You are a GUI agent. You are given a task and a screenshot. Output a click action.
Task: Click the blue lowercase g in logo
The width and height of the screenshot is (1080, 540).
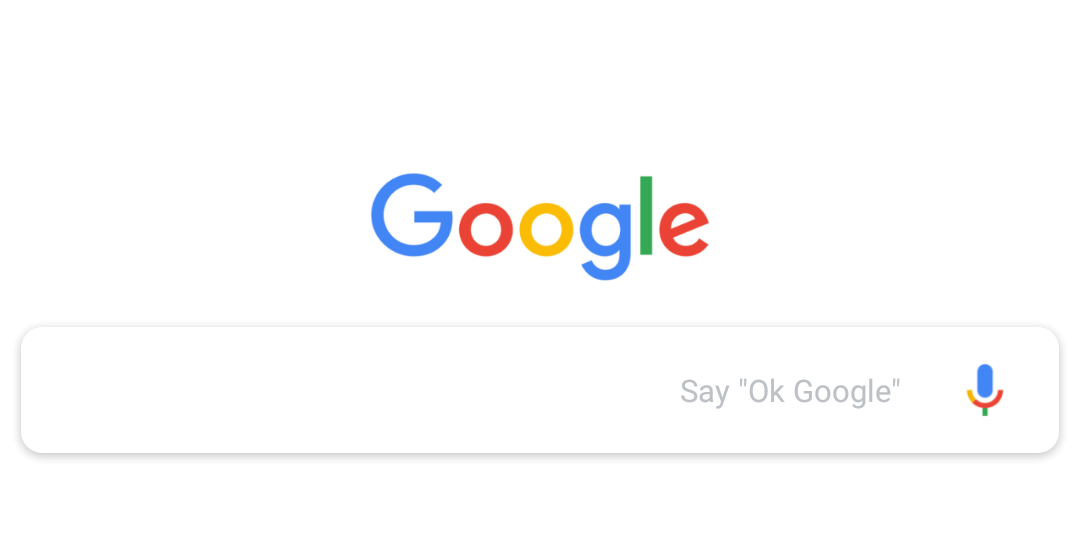pyautogui.click(x=605, y=242)
